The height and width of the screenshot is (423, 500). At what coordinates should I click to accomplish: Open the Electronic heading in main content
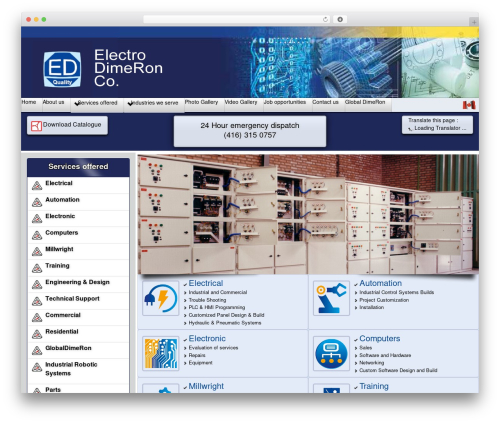(207, 338)
